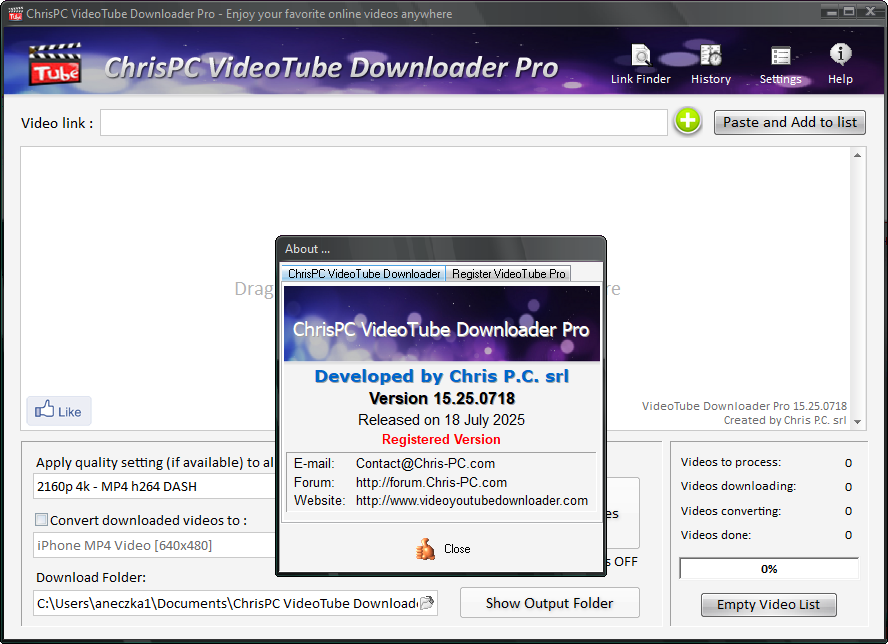Click the thumbs-up Close icon in About dialog
The height and width of the screenshot is (644, 888).
pos(425,549)
